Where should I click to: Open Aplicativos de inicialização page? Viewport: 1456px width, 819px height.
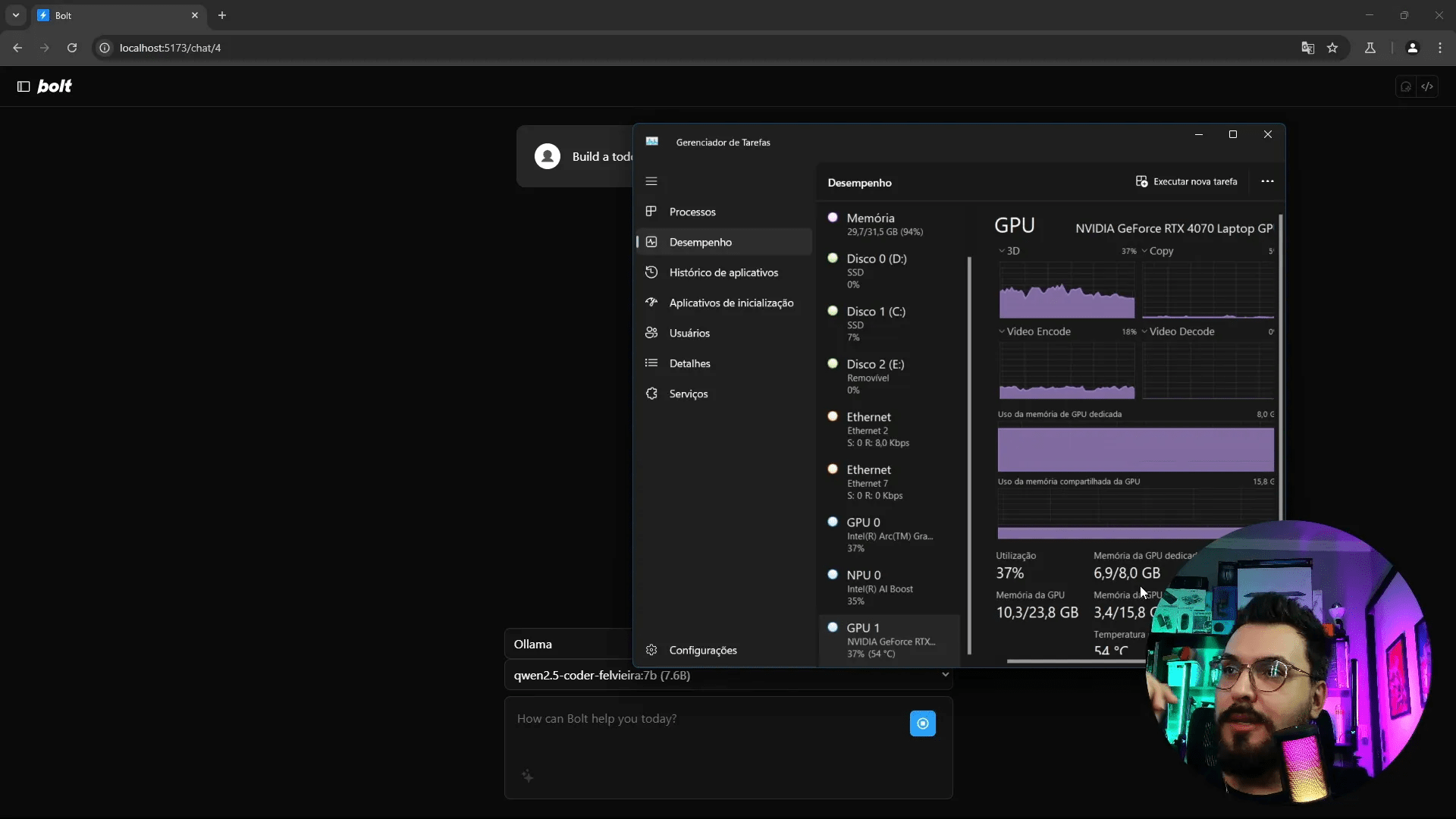[x=724, y=303]
